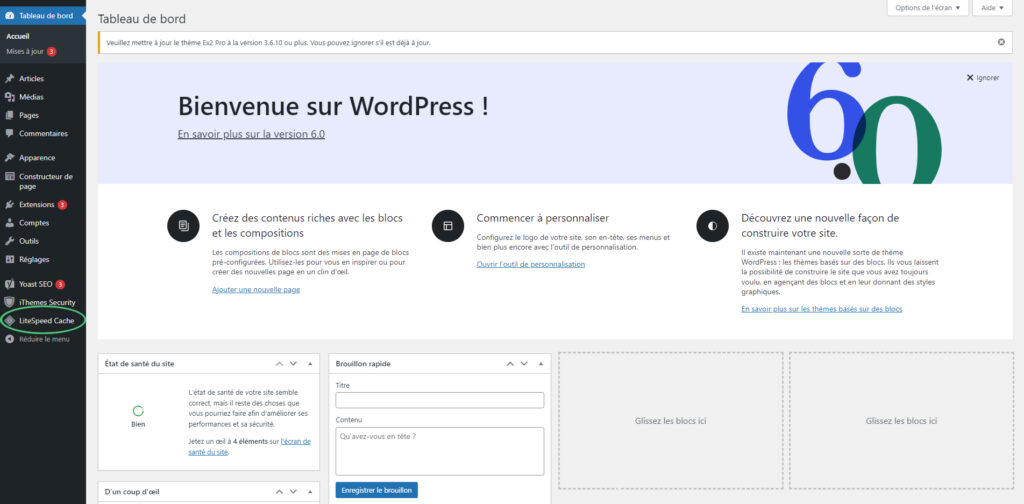Click the Constructeur de page icon
The width and height of the screenshot is (1024, 504).
pos(9,176)
